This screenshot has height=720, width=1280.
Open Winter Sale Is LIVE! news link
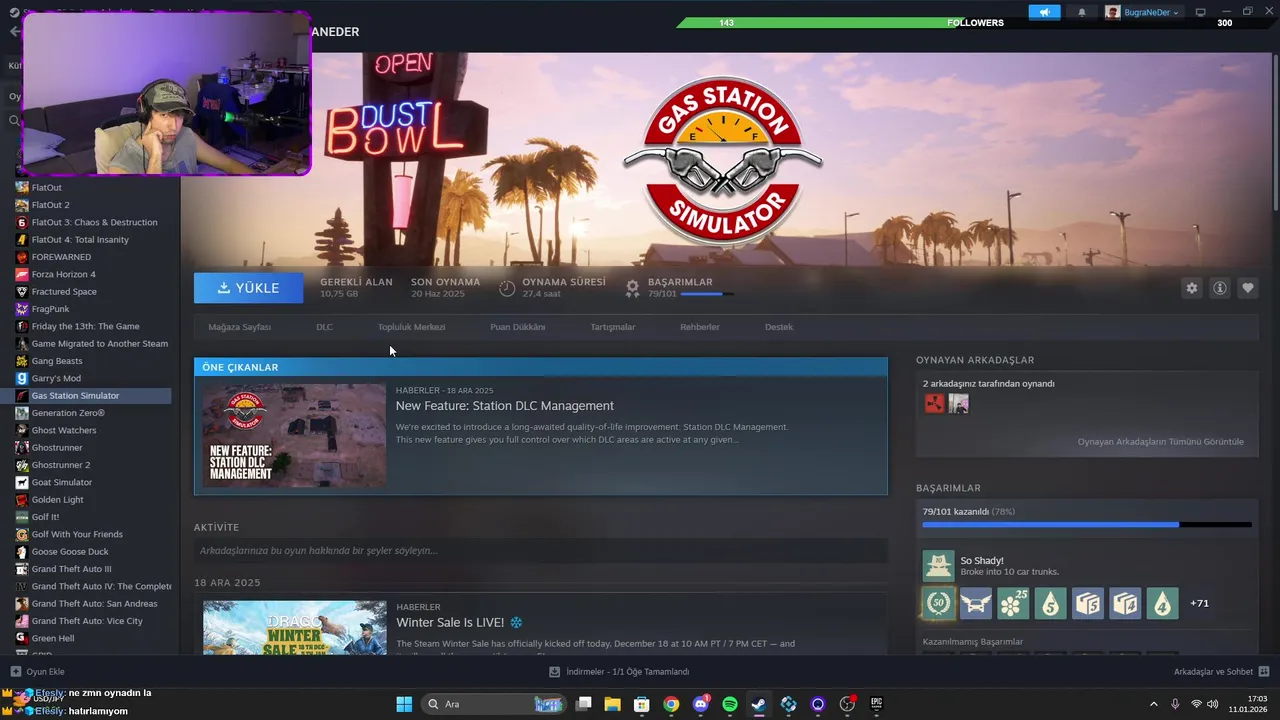459,623
